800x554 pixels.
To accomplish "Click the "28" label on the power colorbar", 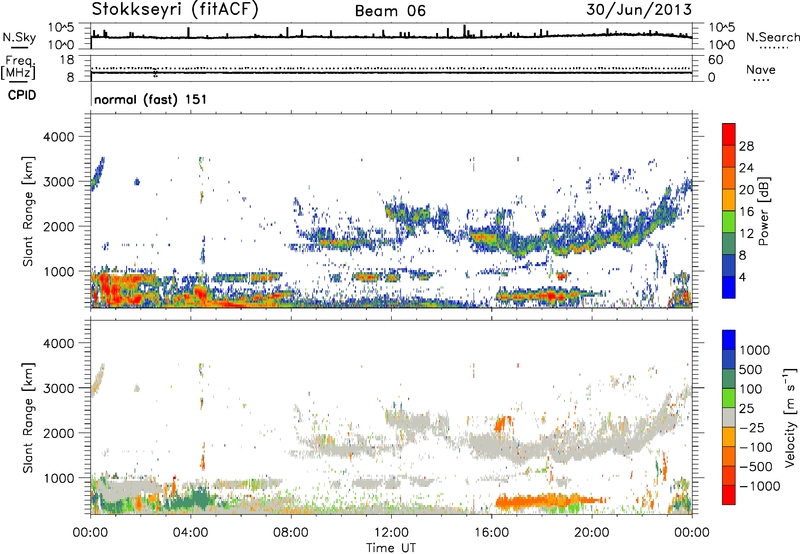I will (746, 146).
